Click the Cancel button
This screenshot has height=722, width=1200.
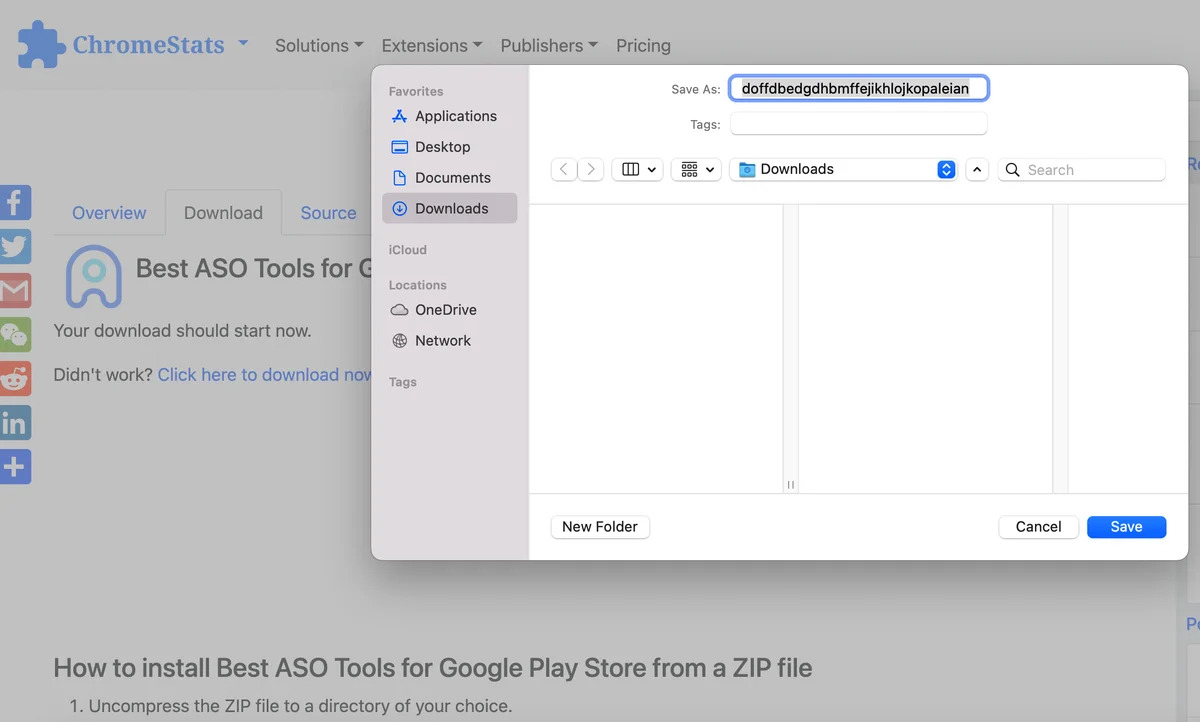click(1038, 527)
